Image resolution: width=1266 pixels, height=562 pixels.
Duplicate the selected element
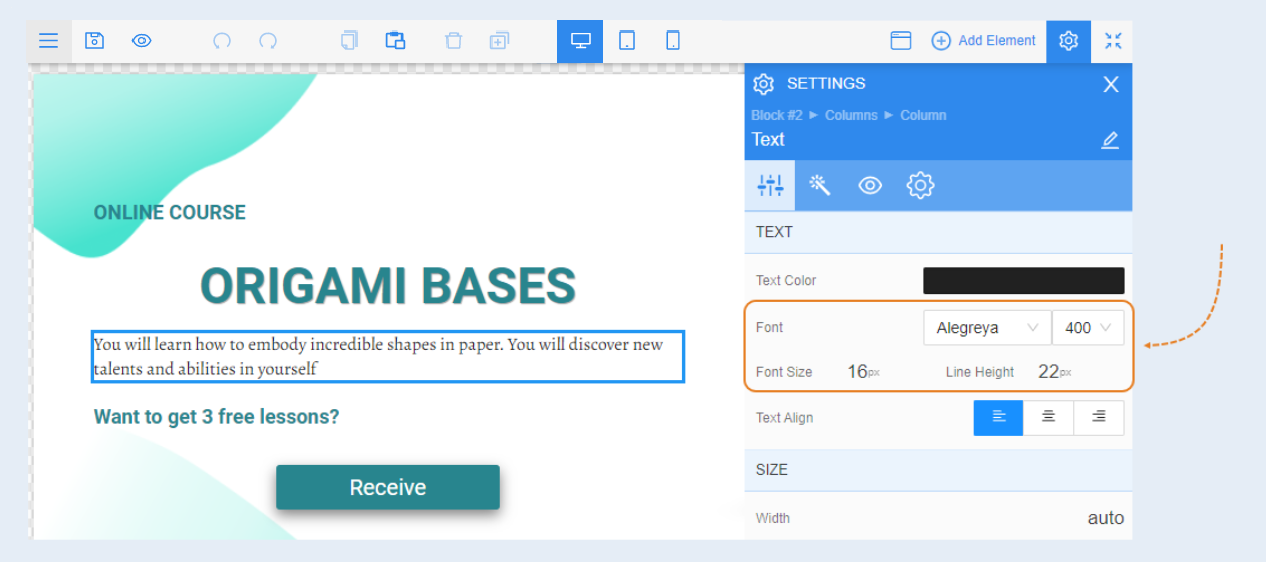(x=499, y=41)
